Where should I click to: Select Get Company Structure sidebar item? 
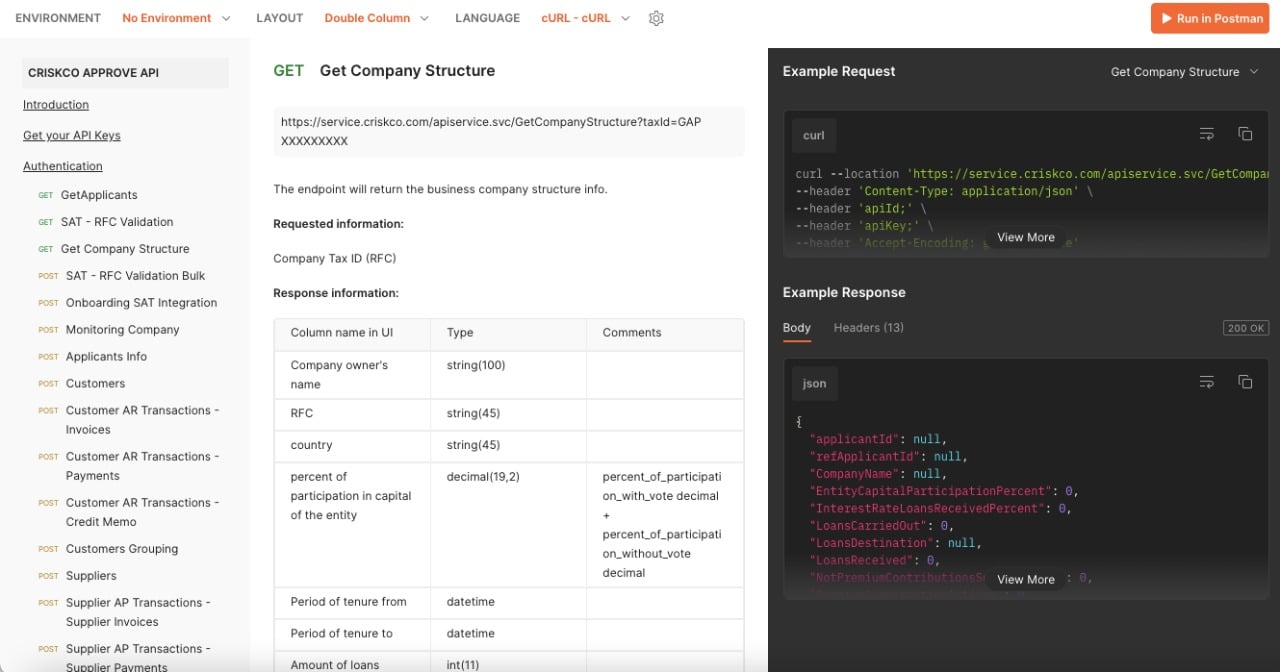pos(125,249)
